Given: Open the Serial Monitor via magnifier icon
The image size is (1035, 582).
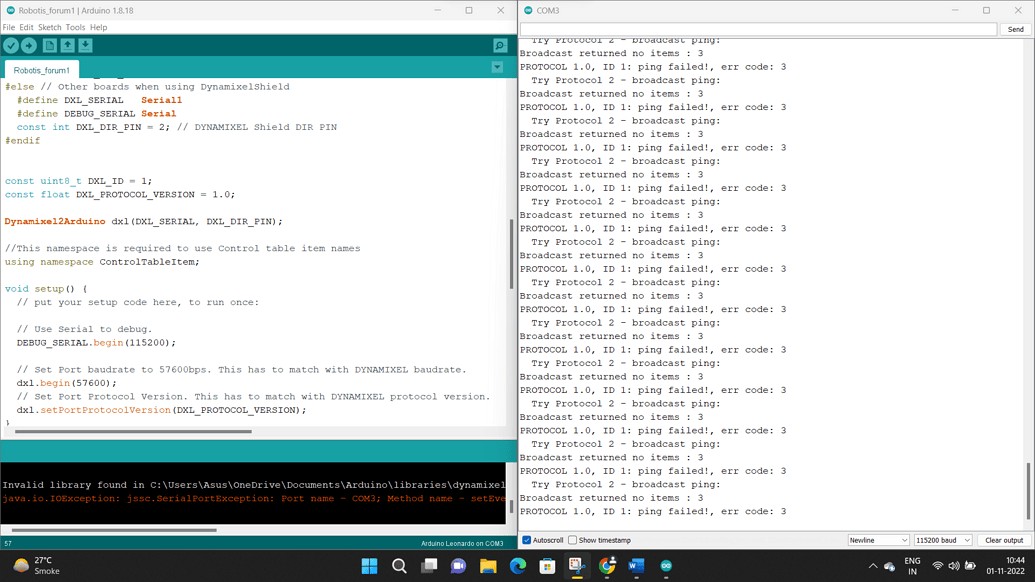Looking at the screenshot, I should 500,45.
